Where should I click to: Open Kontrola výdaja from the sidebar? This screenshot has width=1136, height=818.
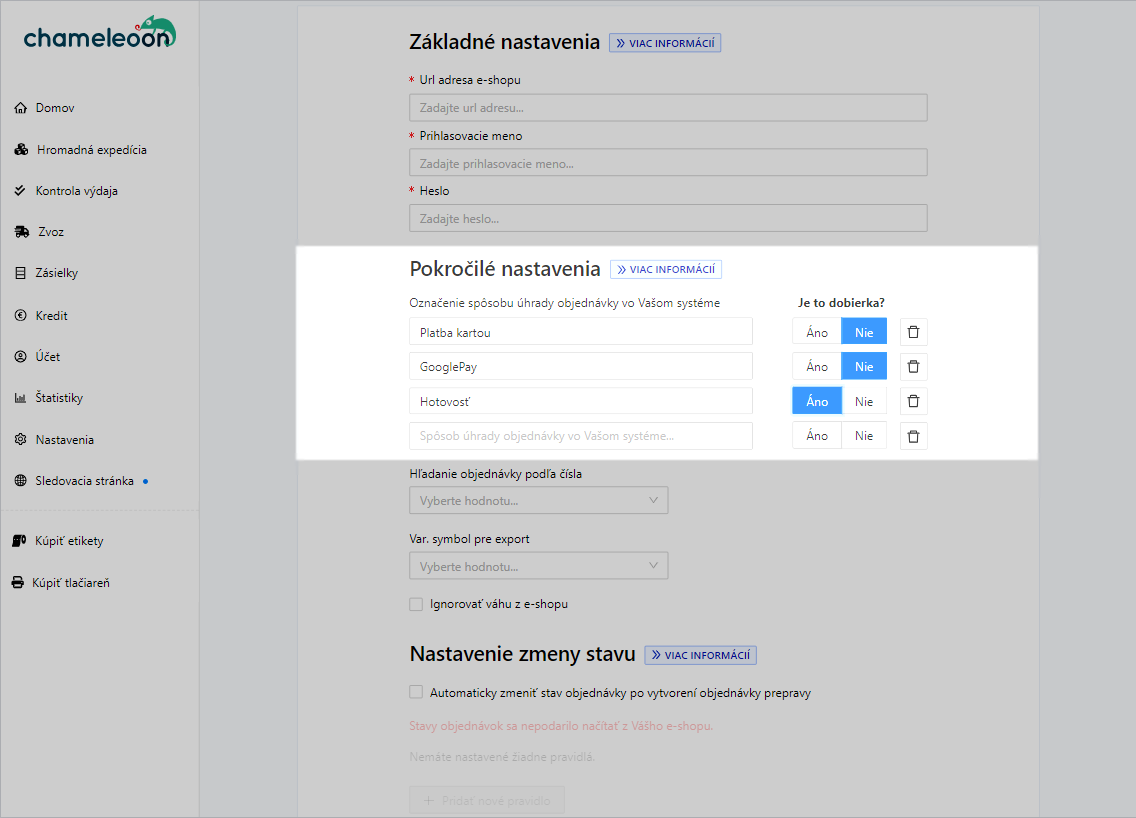point(21,190)
